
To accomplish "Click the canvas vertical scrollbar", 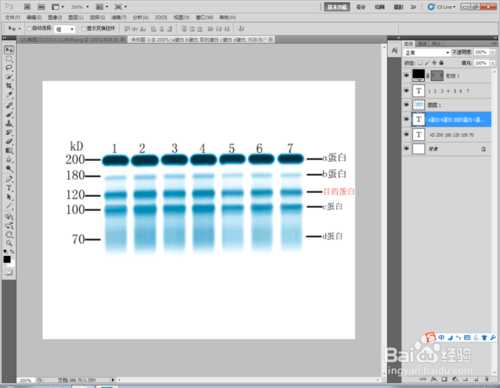I will point(383,210).
